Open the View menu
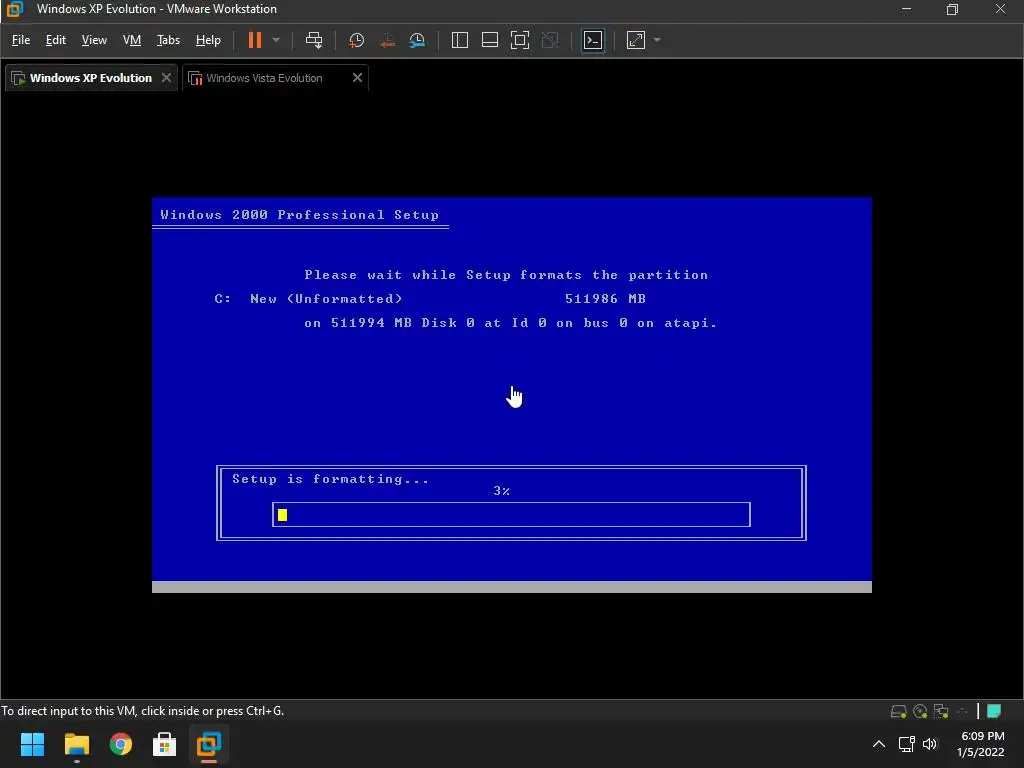The width and height of the screenshot is (1024, 768). tap(94, 40)
